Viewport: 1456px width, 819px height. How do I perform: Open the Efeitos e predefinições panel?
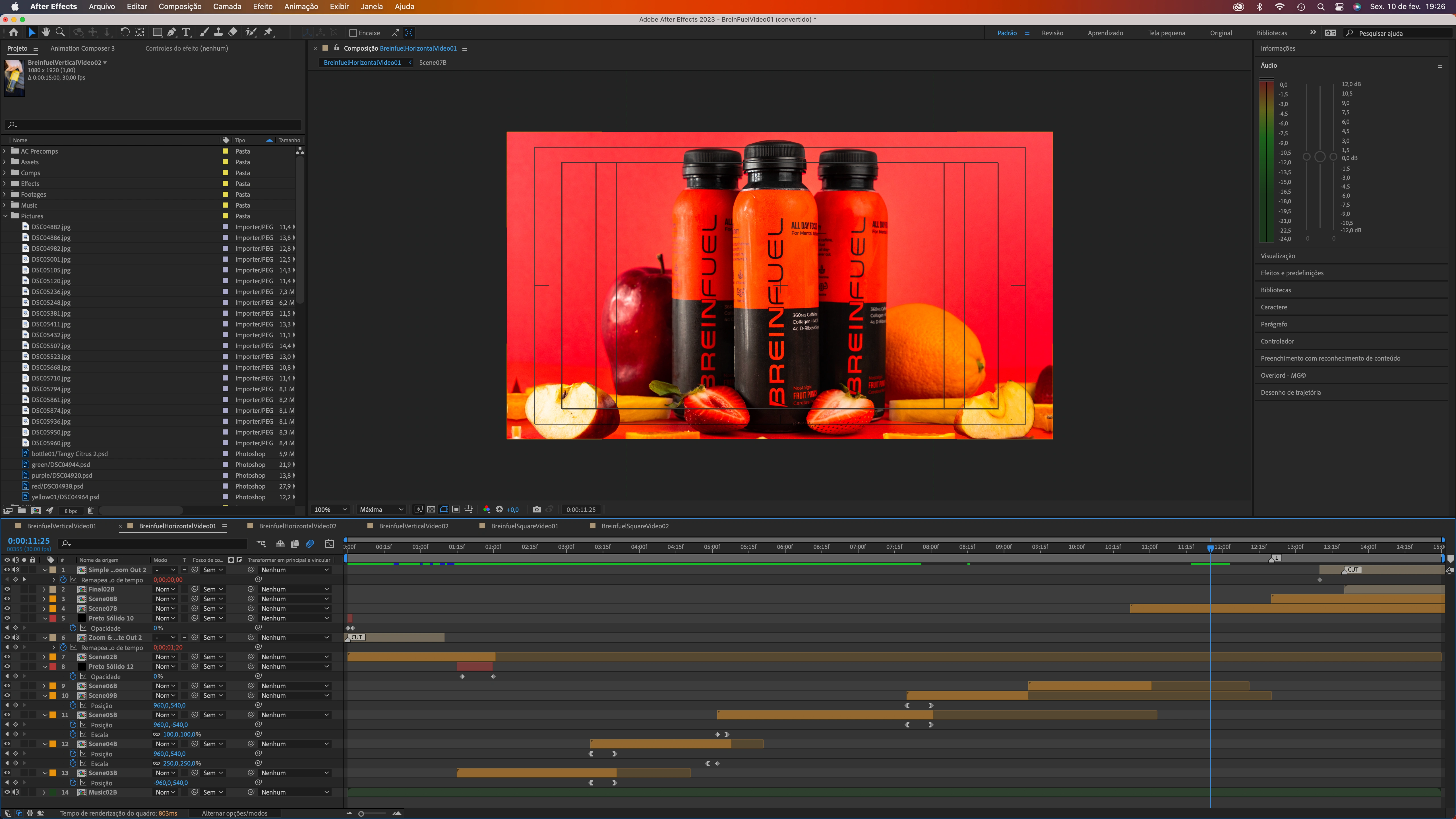pyautogui.click(x=1292, y=273)
